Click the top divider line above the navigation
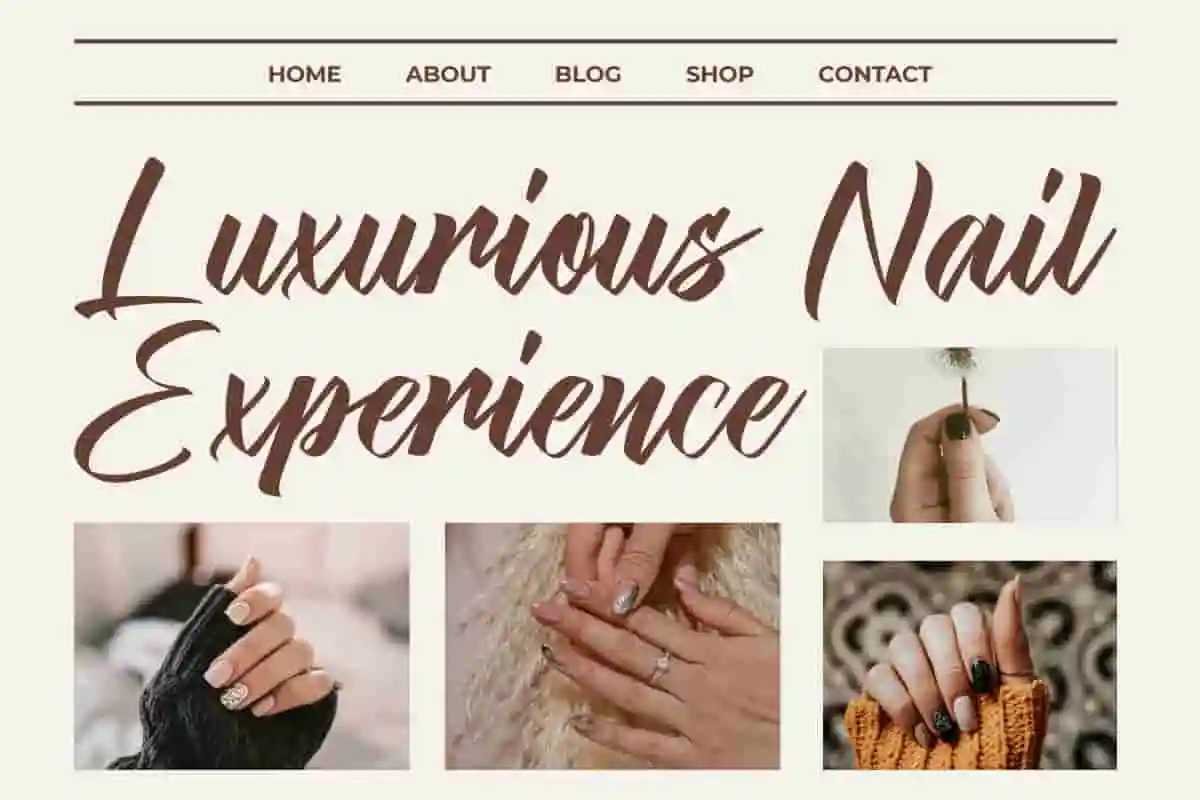This screenshot has height=800, width=1200. 595,41
